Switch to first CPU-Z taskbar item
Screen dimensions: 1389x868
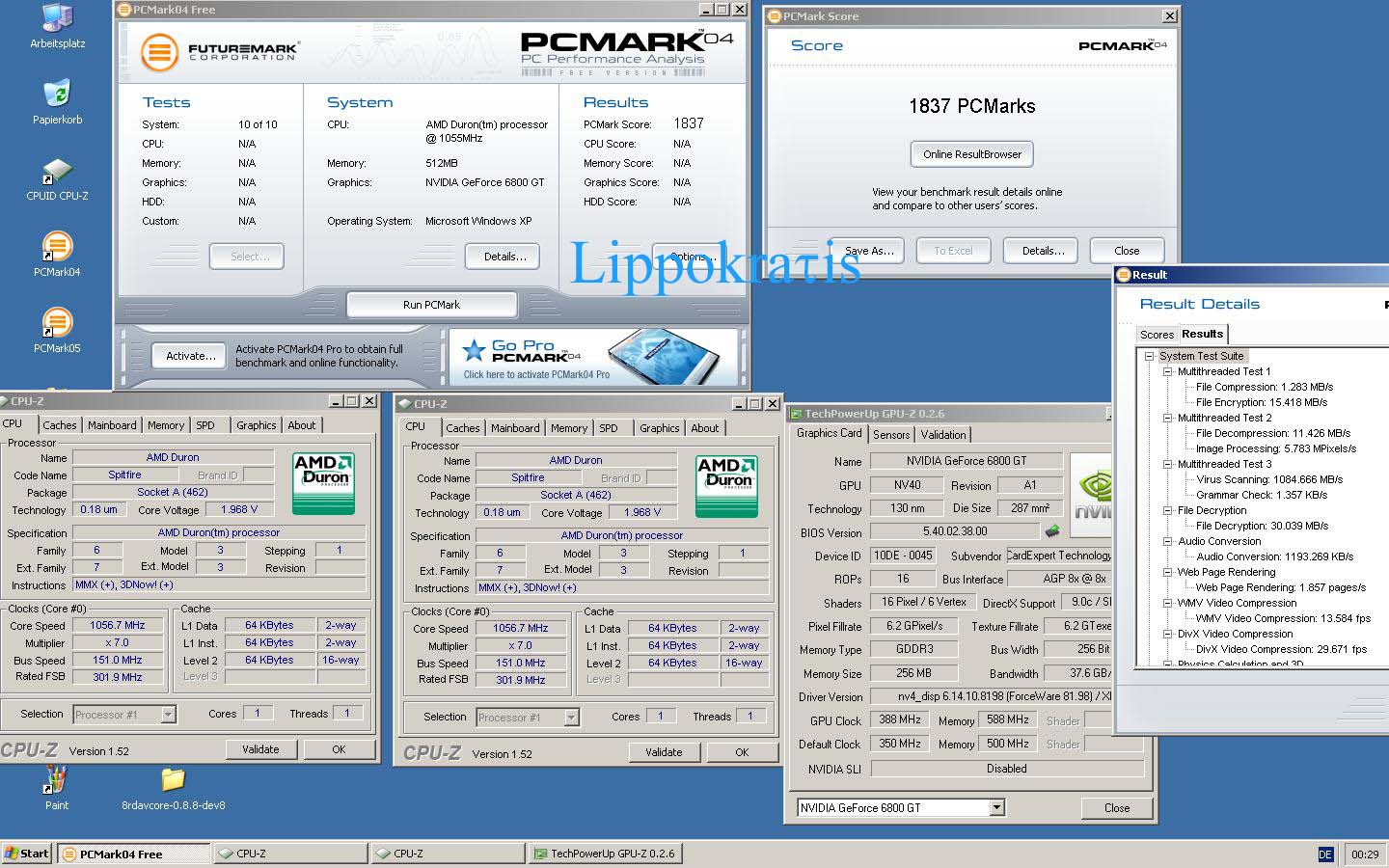[291, 854]
